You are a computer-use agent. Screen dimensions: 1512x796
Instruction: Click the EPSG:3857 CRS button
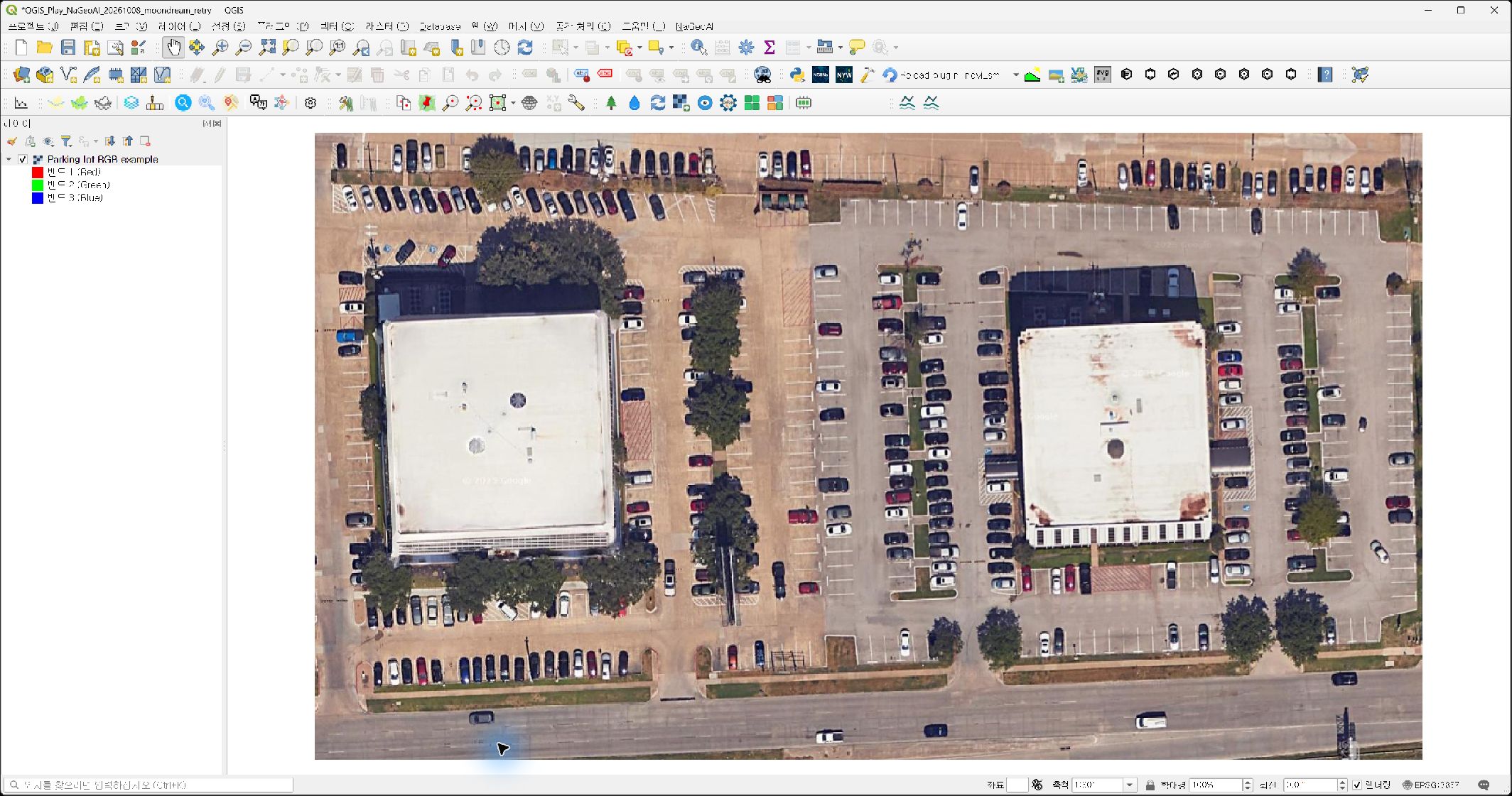pos(1431,785)
